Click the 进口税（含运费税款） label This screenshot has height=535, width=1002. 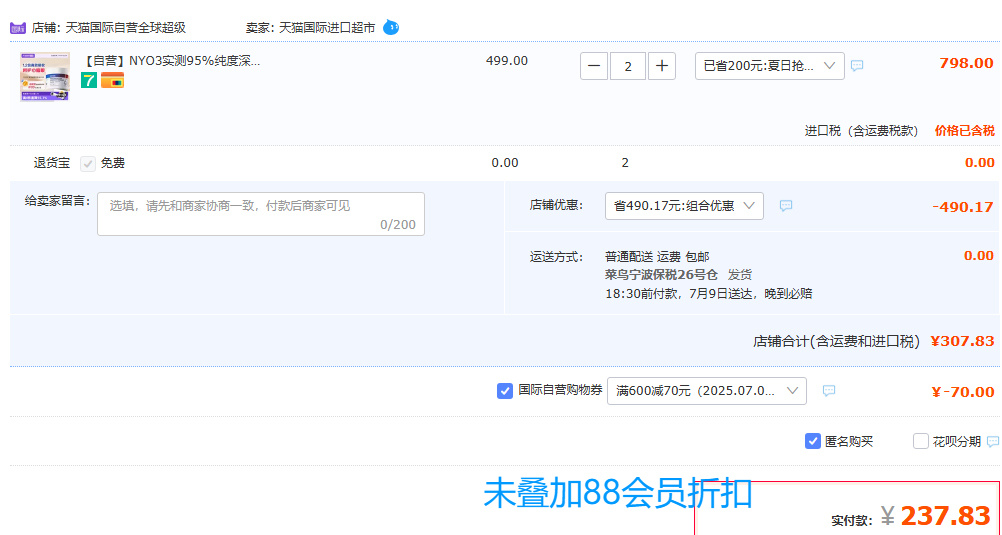pos(861,131)
